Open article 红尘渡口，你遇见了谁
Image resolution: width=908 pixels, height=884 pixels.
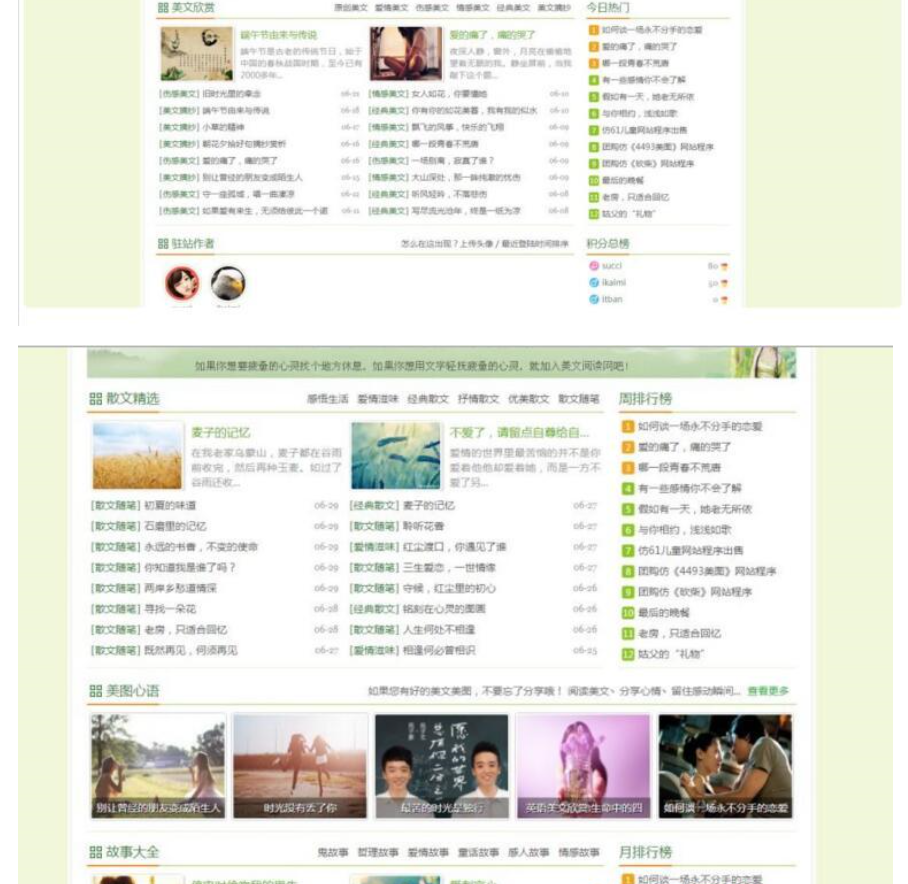pyautogui.click(x=455, y=547)
